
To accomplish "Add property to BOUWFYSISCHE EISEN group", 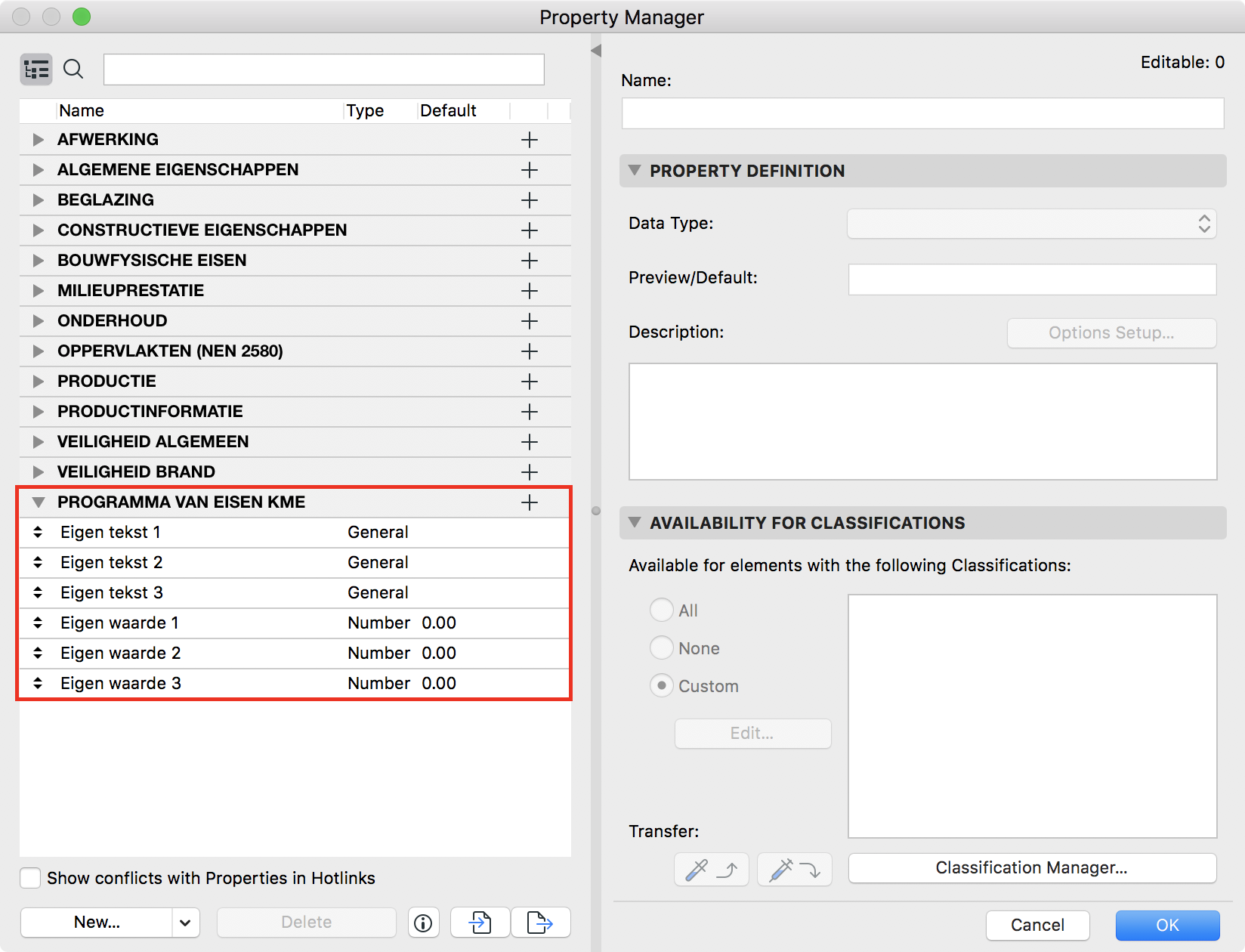I will coord(530,261).
